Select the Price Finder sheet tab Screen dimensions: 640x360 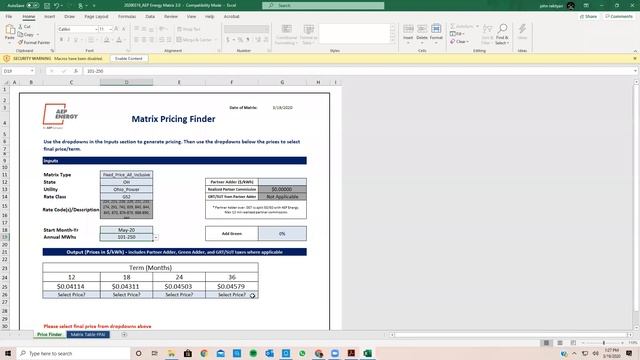point(49,335)
